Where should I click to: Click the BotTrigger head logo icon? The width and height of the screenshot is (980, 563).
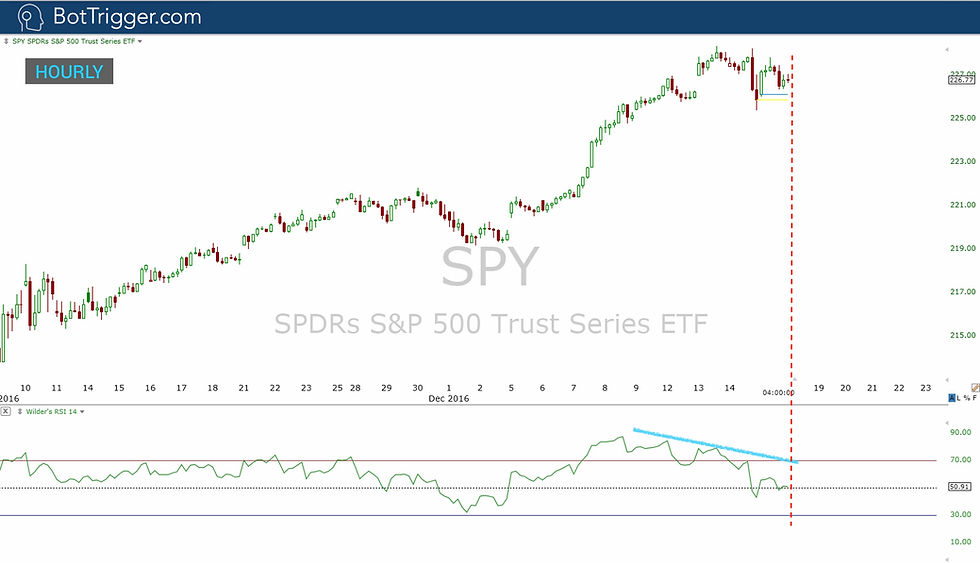click(30, 17)
